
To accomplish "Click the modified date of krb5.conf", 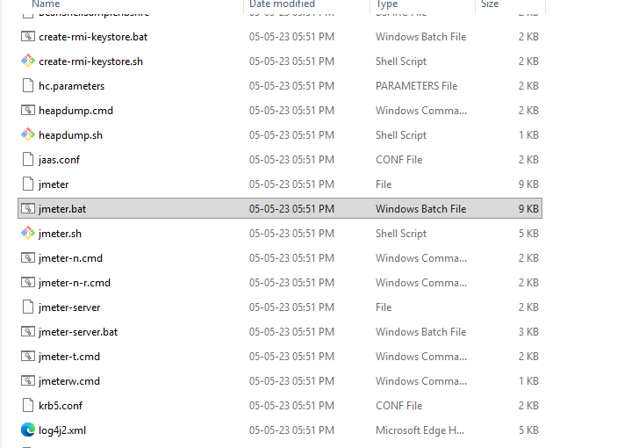I will (x=292, y=405).
